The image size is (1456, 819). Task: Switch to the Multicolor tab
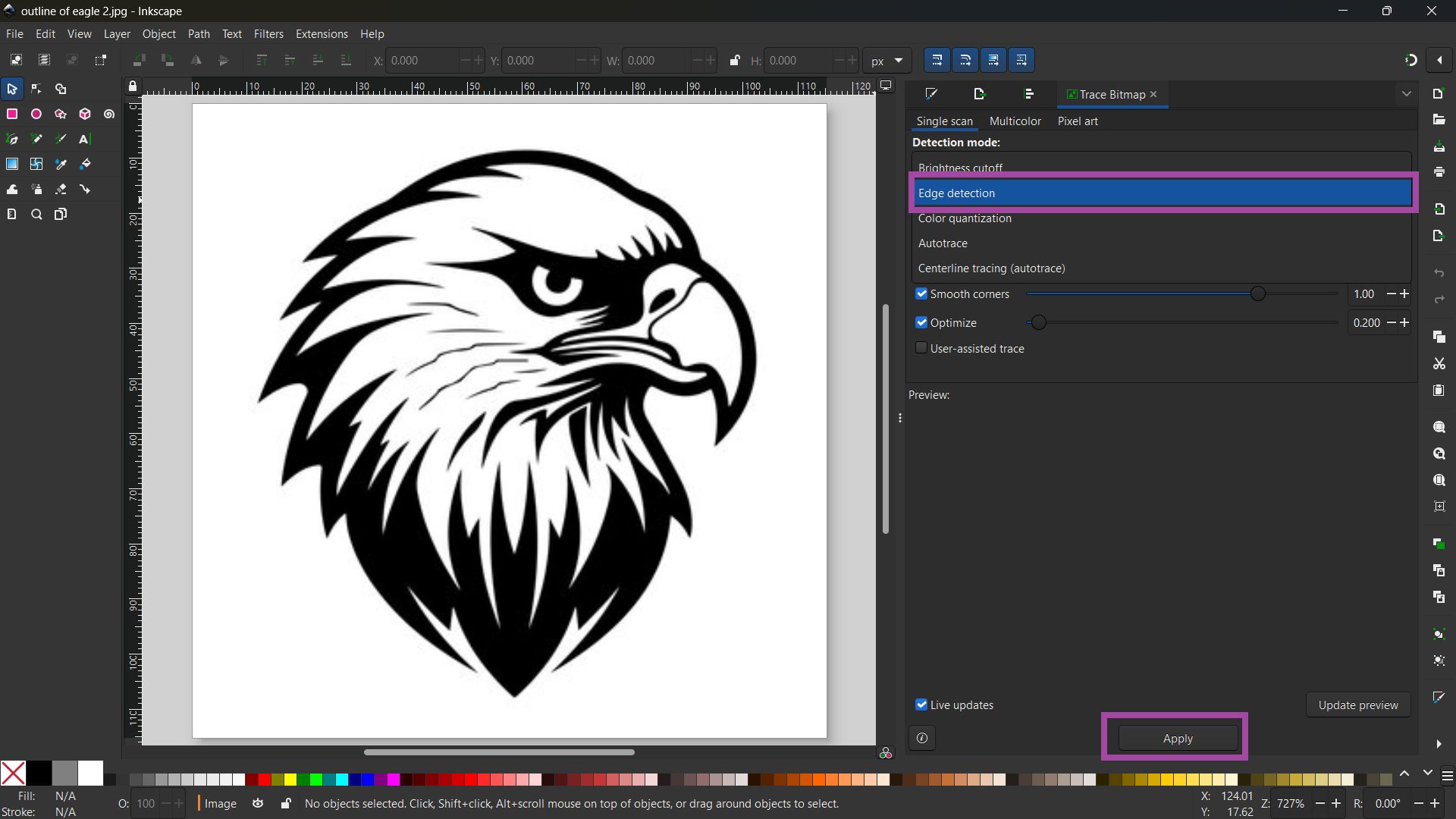click(x=1015, y=121)
